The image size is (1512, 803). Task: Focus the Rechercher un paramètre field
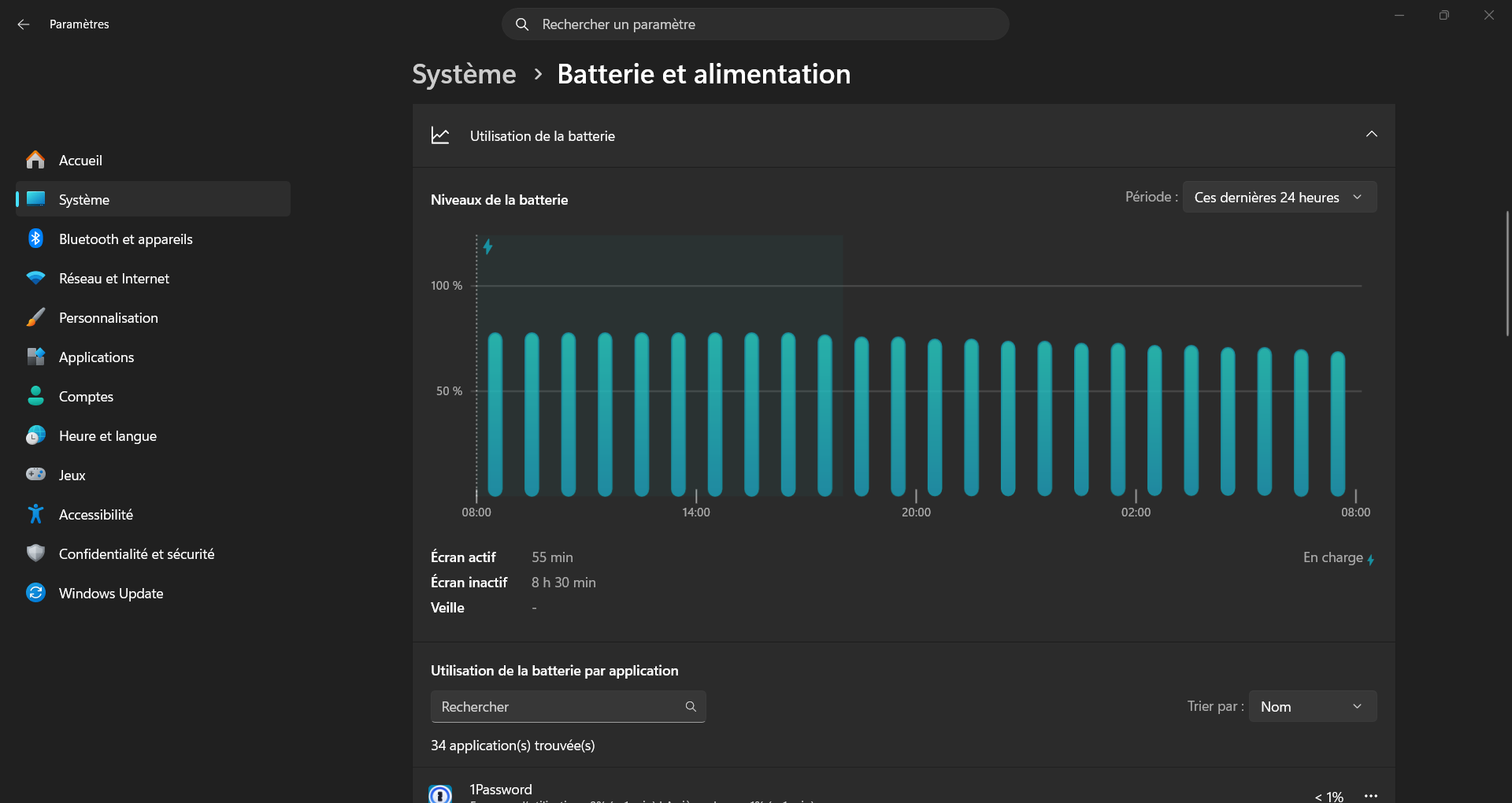pos(755,24)
